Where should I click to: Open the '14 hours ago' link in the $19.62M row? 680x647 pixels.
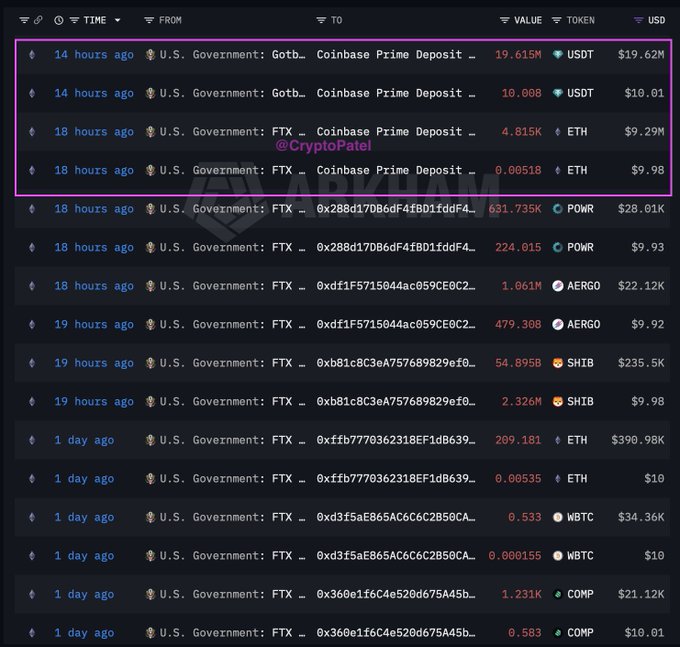tap(94, 55)
